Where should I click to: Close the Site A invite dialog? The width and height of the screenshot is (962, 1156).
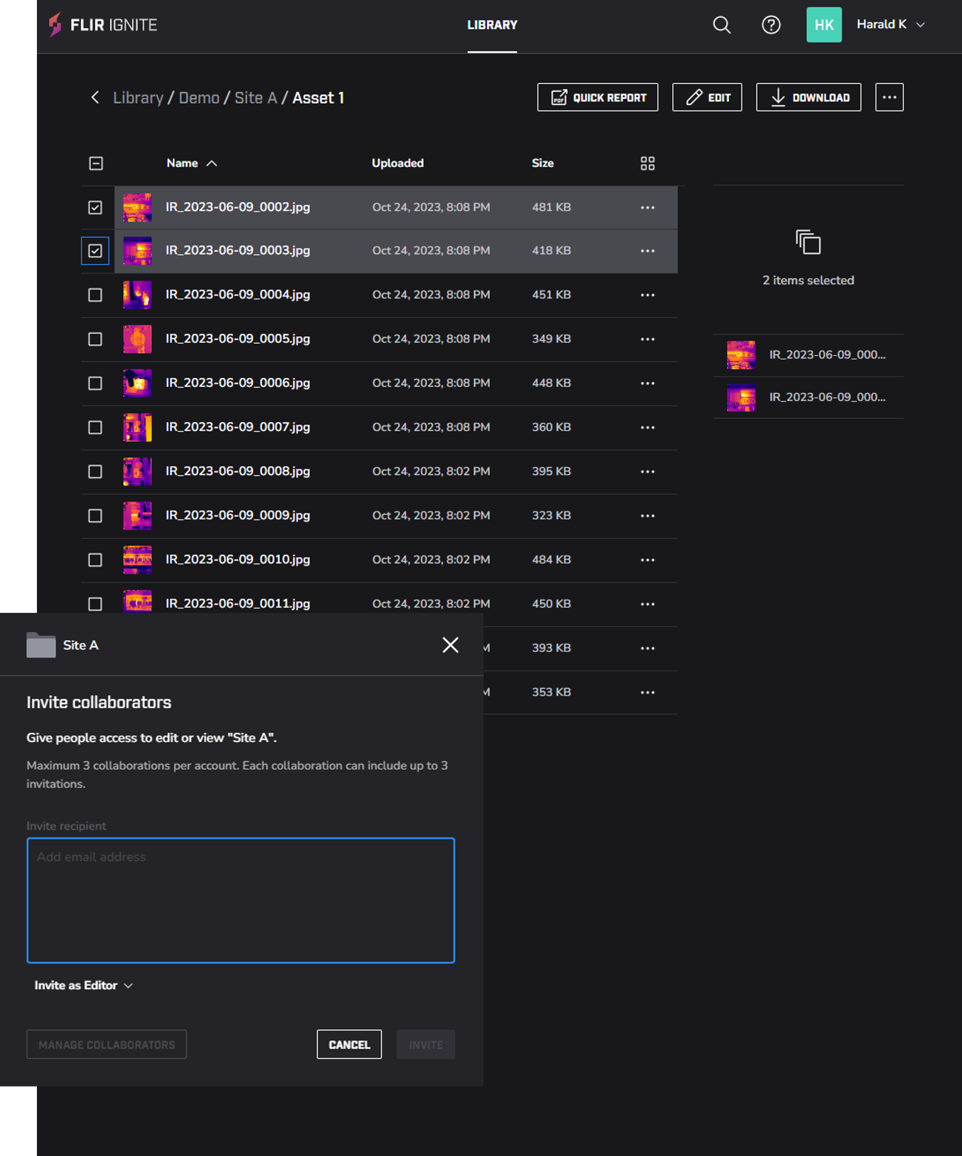(x=450, y=645)
